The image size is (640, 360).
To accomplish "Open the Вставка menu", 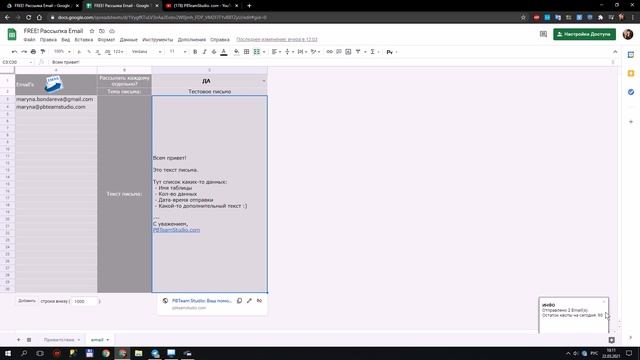I will 84,40.
